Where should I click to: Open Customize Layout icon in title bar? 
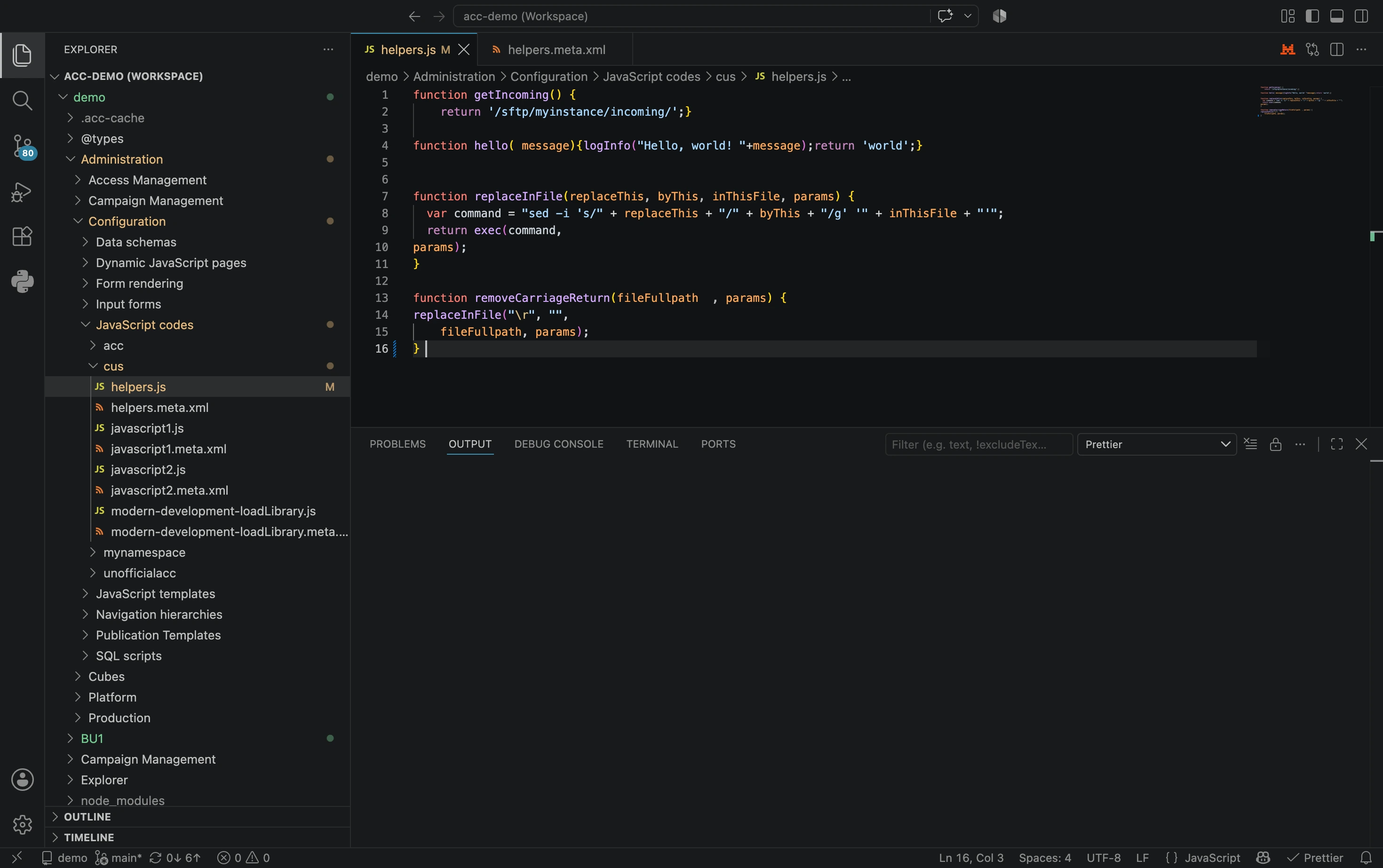tap(1288, 16)
